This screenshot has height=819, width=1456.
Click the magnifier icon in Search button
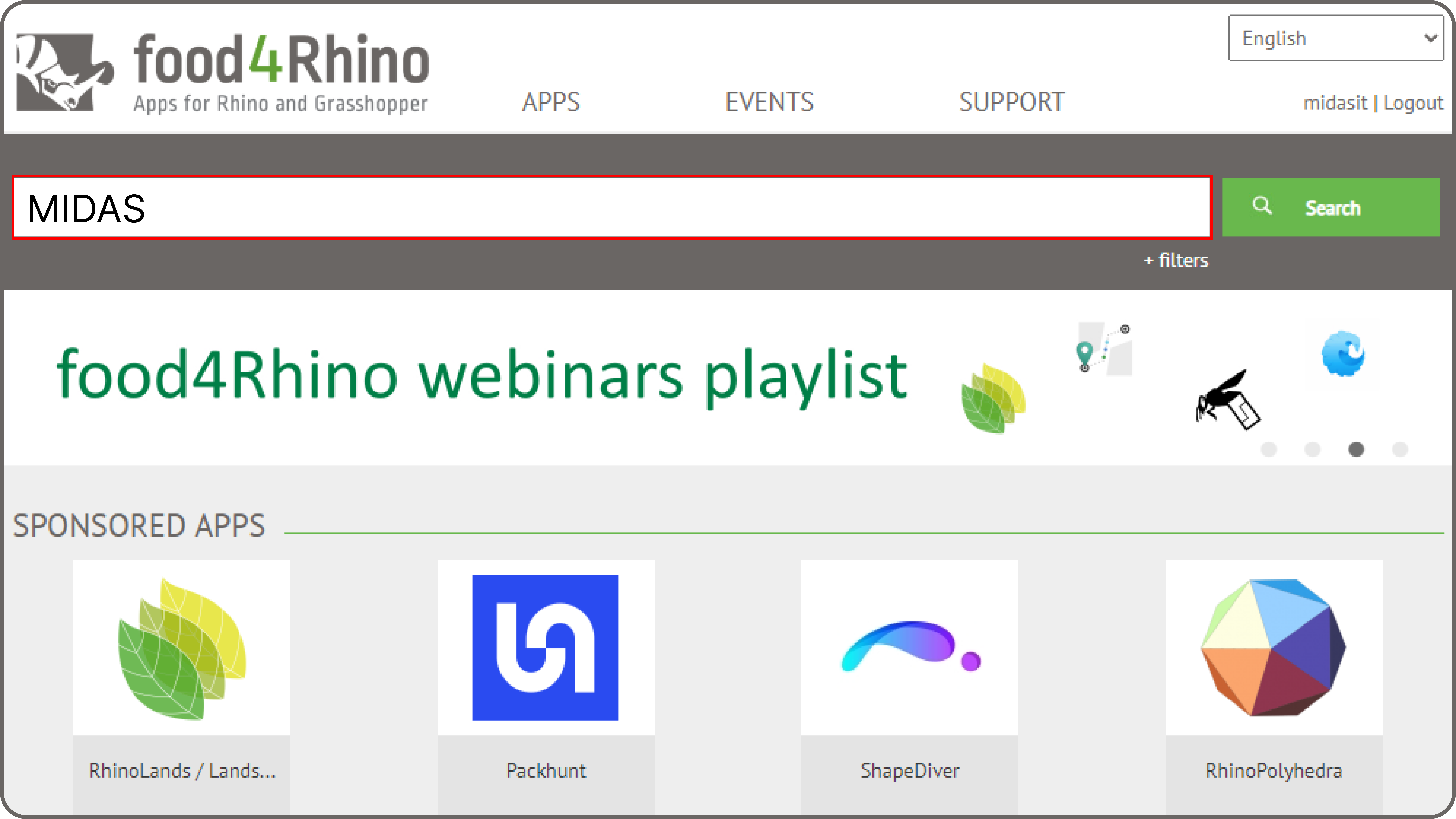tap(1261, 206)
